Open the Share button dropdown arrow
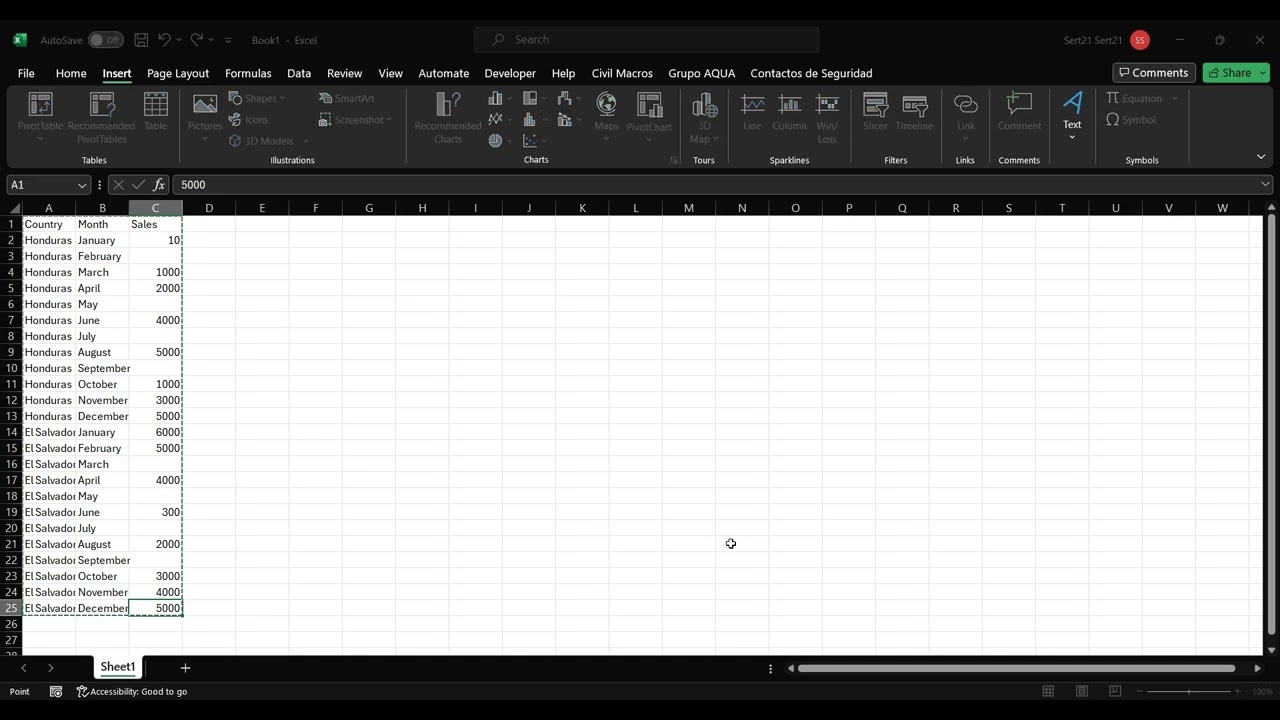 tap(1263, 73)
